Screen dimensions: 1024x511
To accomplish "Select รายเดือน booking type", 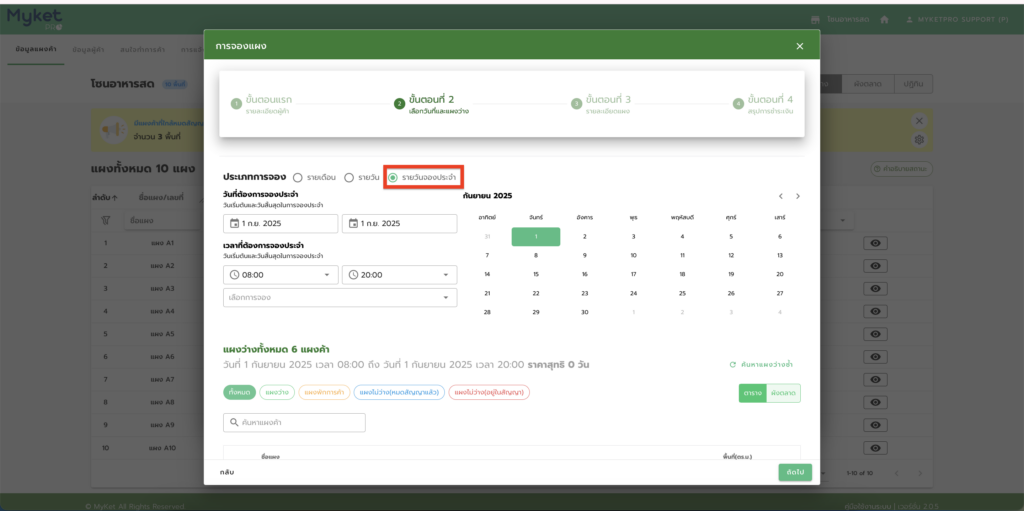I will point(298,177).
